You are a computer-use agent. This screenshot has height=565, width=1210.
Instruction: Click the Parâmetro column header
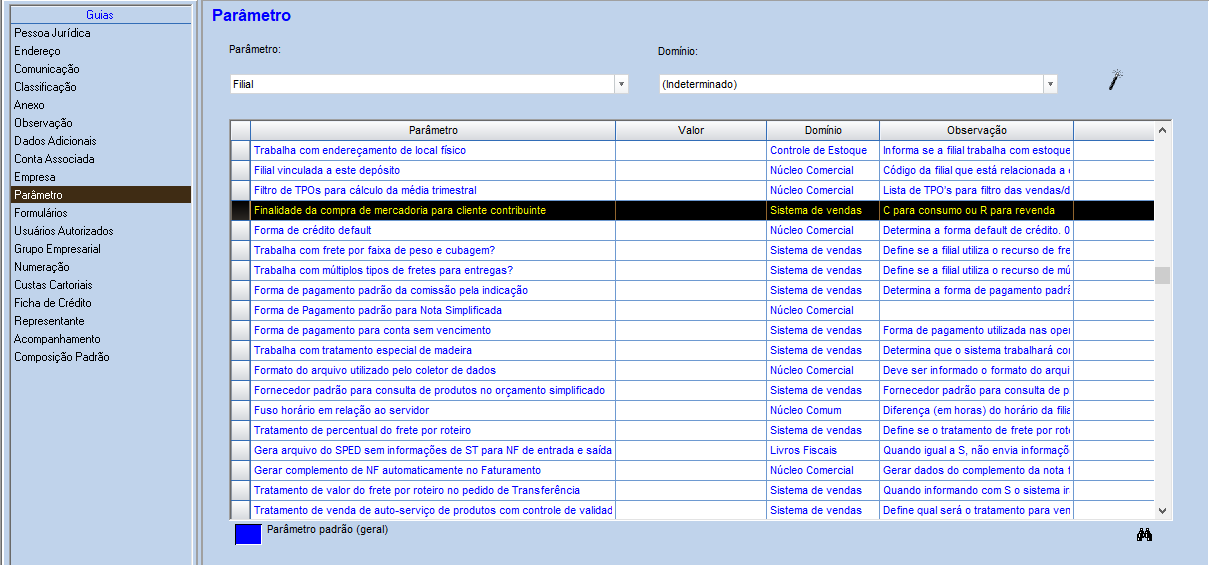[x=433, y=130]
